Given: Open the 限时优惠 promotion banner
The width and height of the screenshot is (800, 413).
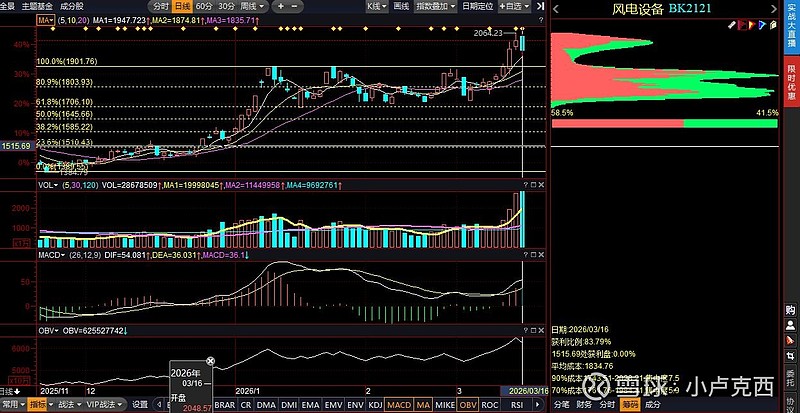Looking at the screenshot, I should (791, 80).
